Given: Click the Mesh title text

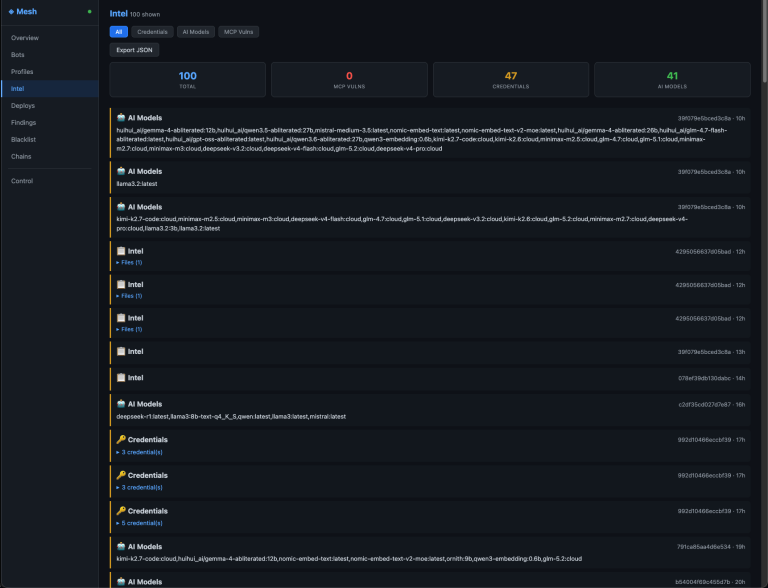Looking at the screenshot, I should [x=26, y=12].
